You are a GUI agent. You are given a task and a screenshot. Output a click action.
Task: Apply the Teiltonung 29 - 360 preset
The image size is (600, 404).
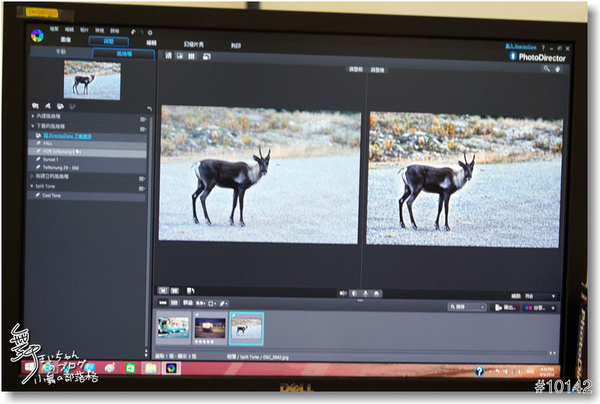88,168
